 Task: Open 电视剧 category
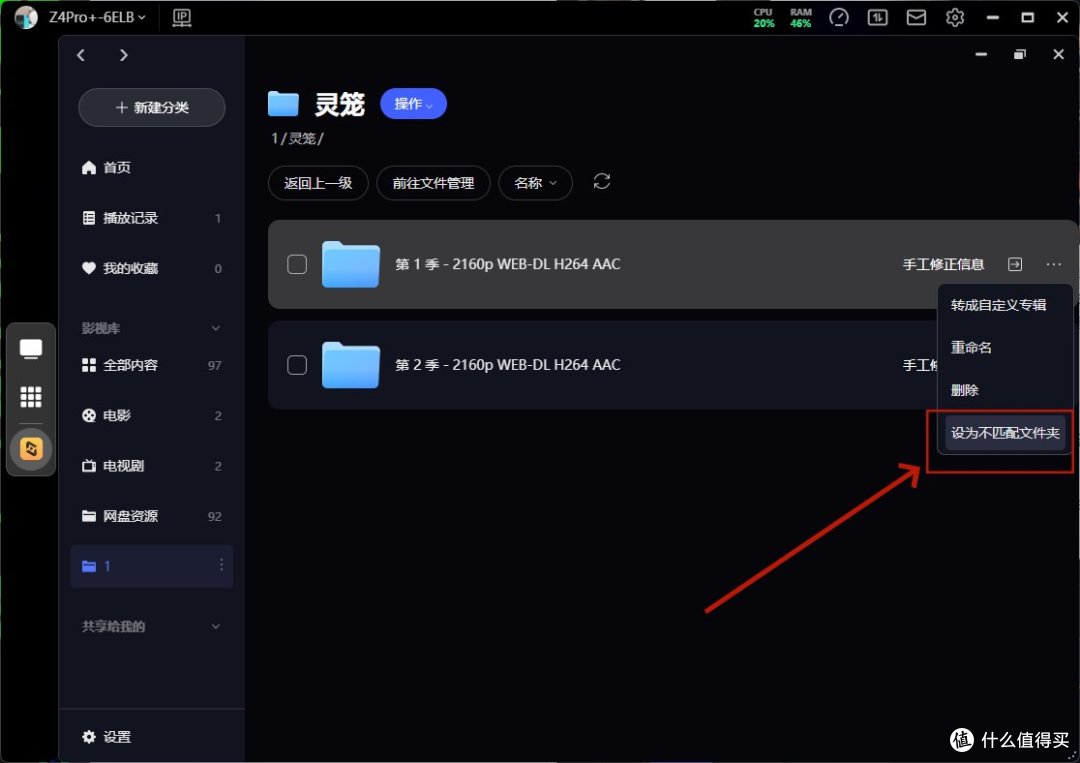152,466
